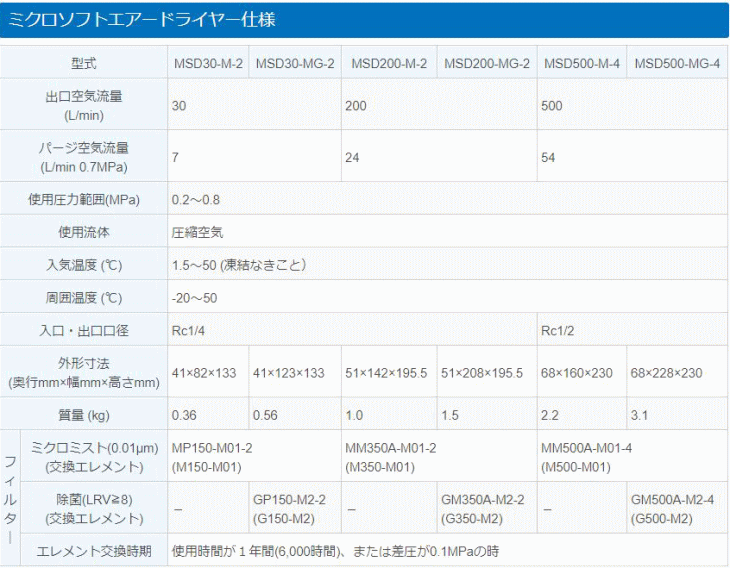This screenshot has height=568, width=730.
Task: Click the vertical フィルター category label
Action: (10, 488)
